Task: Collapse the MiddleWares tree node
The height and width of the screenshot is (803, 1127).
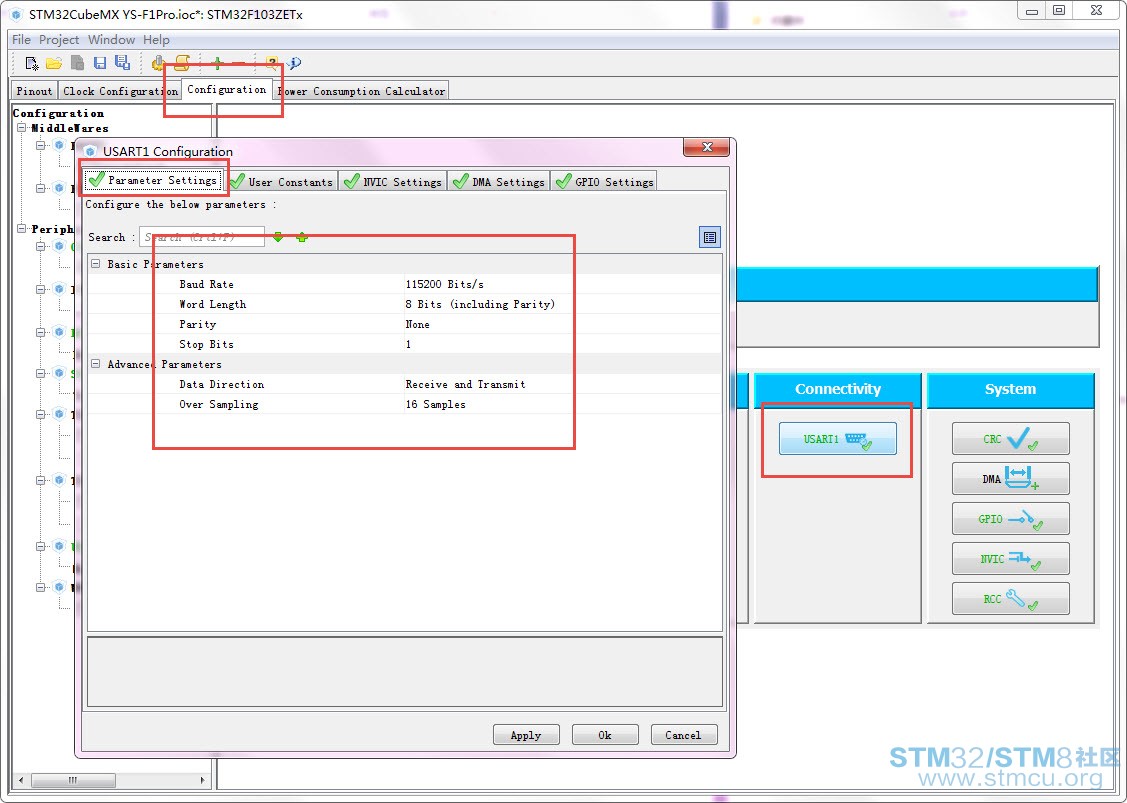Action: (22, 128)
